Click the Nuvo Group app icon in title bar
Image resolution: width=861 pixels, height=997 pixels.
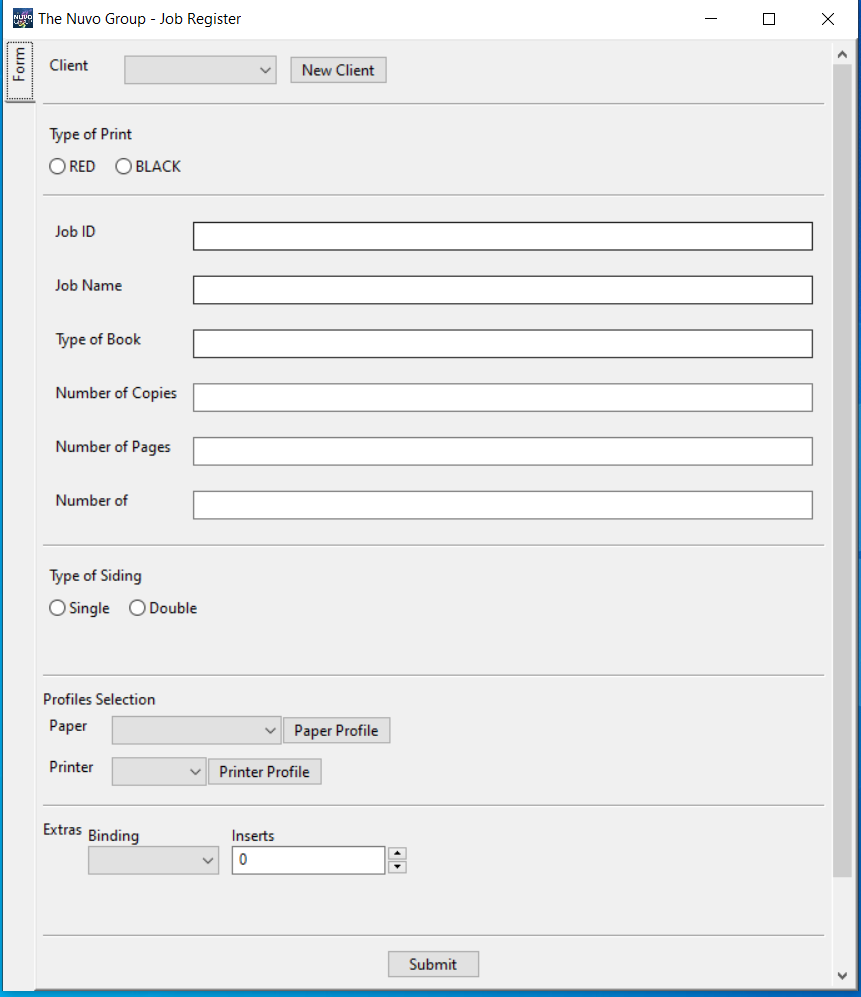pos(23,18)
